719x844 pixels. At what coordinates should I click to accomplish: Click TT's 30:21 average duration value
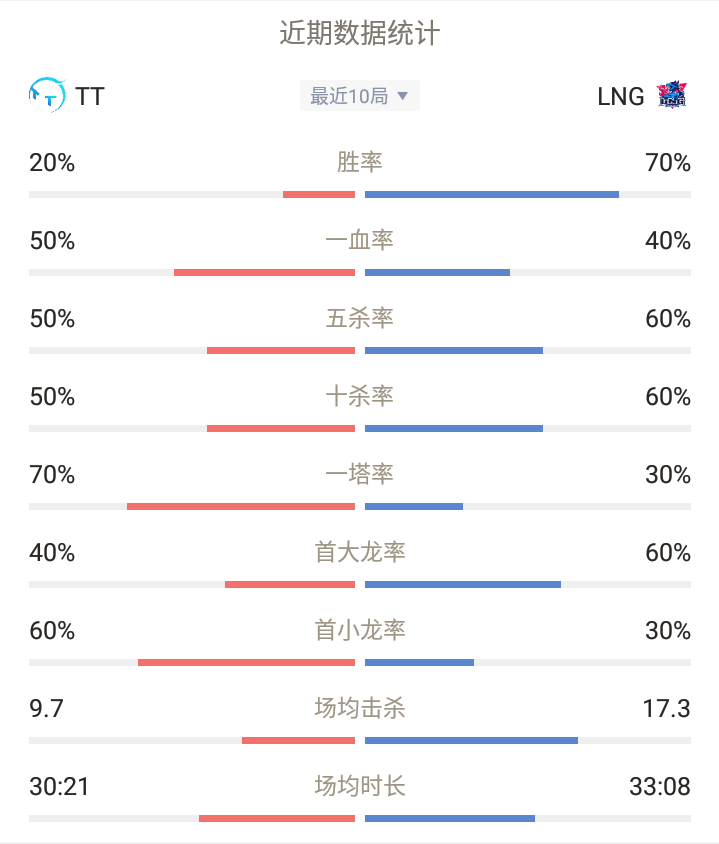[59, 786]
